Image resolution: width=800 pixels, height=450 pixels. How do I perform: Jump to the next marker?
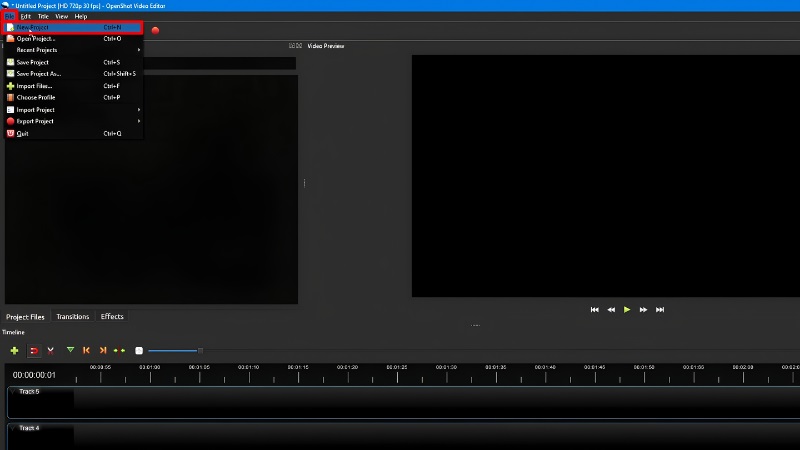pyautogui.click(x=103, y=350)
